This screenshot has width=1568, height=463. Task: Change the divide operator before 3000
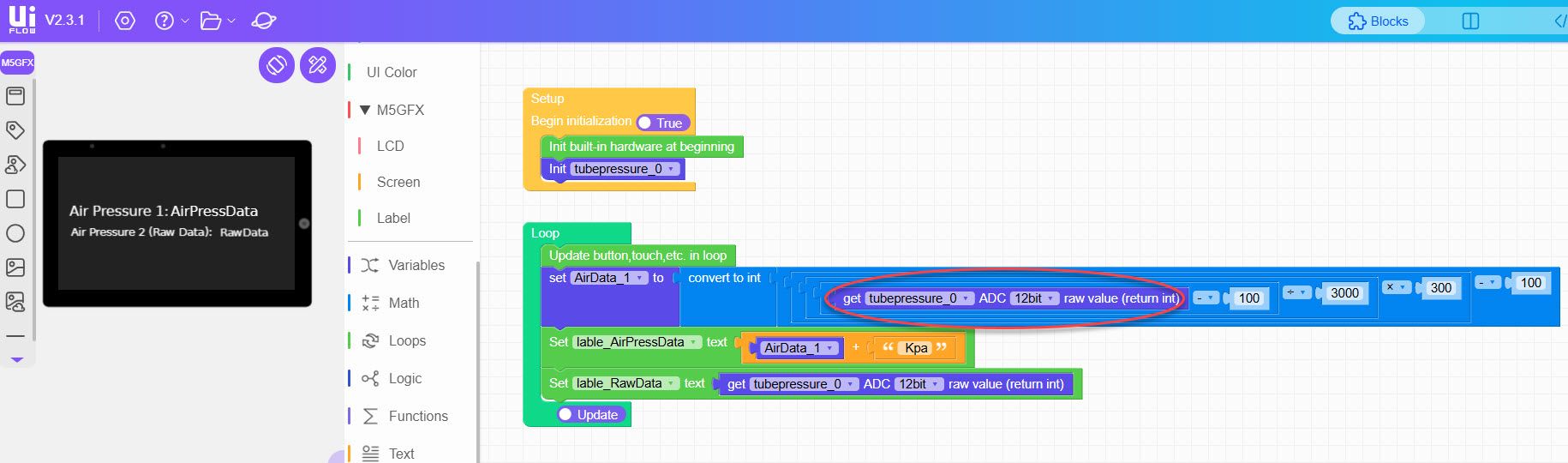click(1297, 292)
